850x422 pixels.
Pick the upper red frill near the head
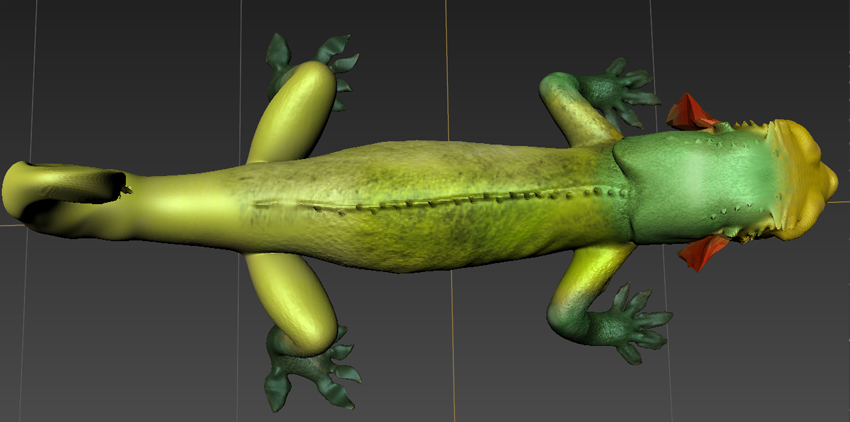click(x=691, y=112)
